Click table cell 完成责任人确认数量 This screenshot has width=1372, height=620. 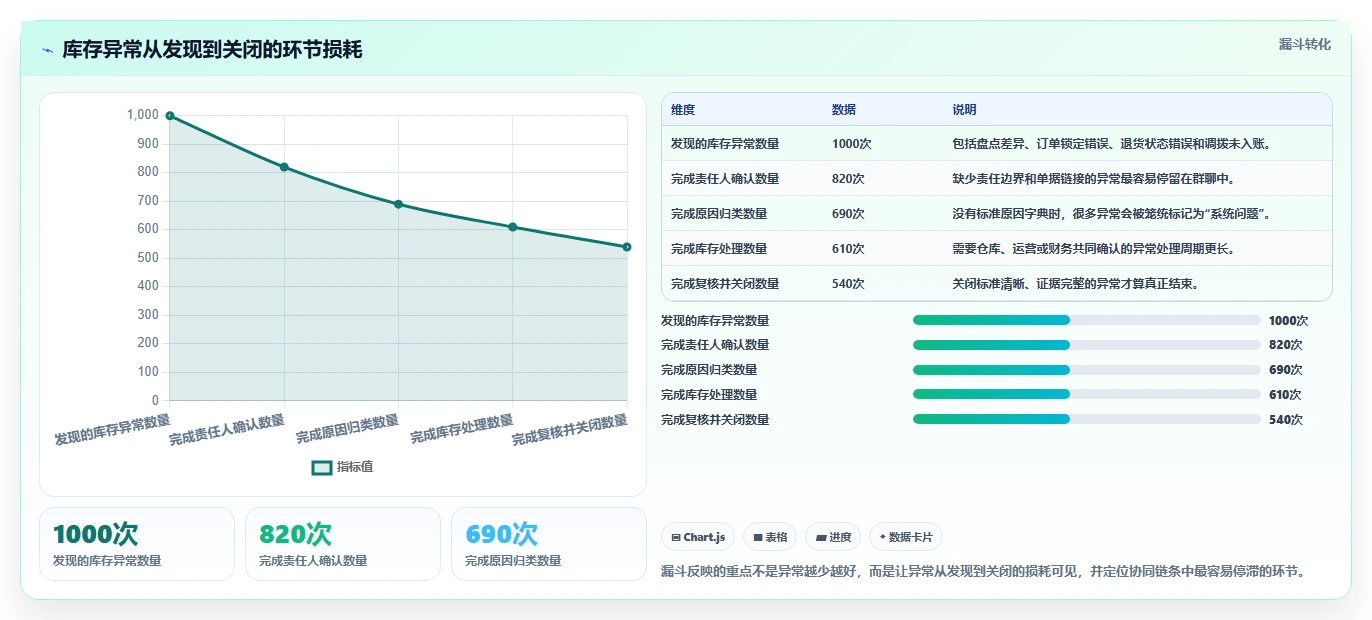click(x=725, y=179)
